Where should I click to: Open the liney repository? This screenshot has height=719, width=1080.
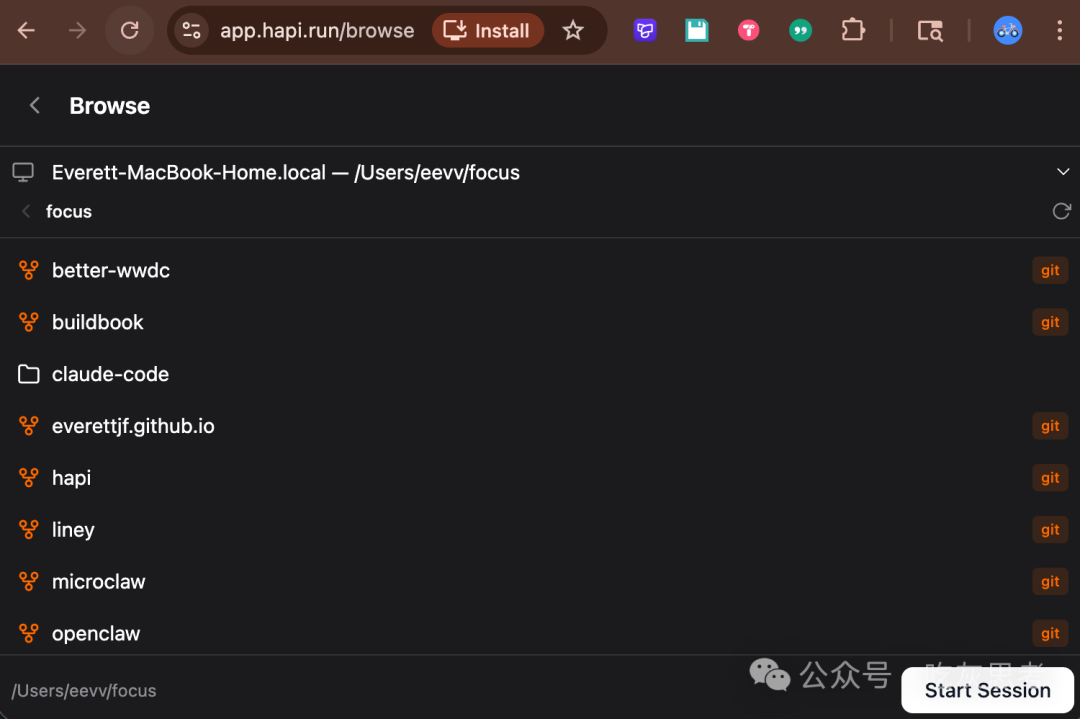click(540, 530)
